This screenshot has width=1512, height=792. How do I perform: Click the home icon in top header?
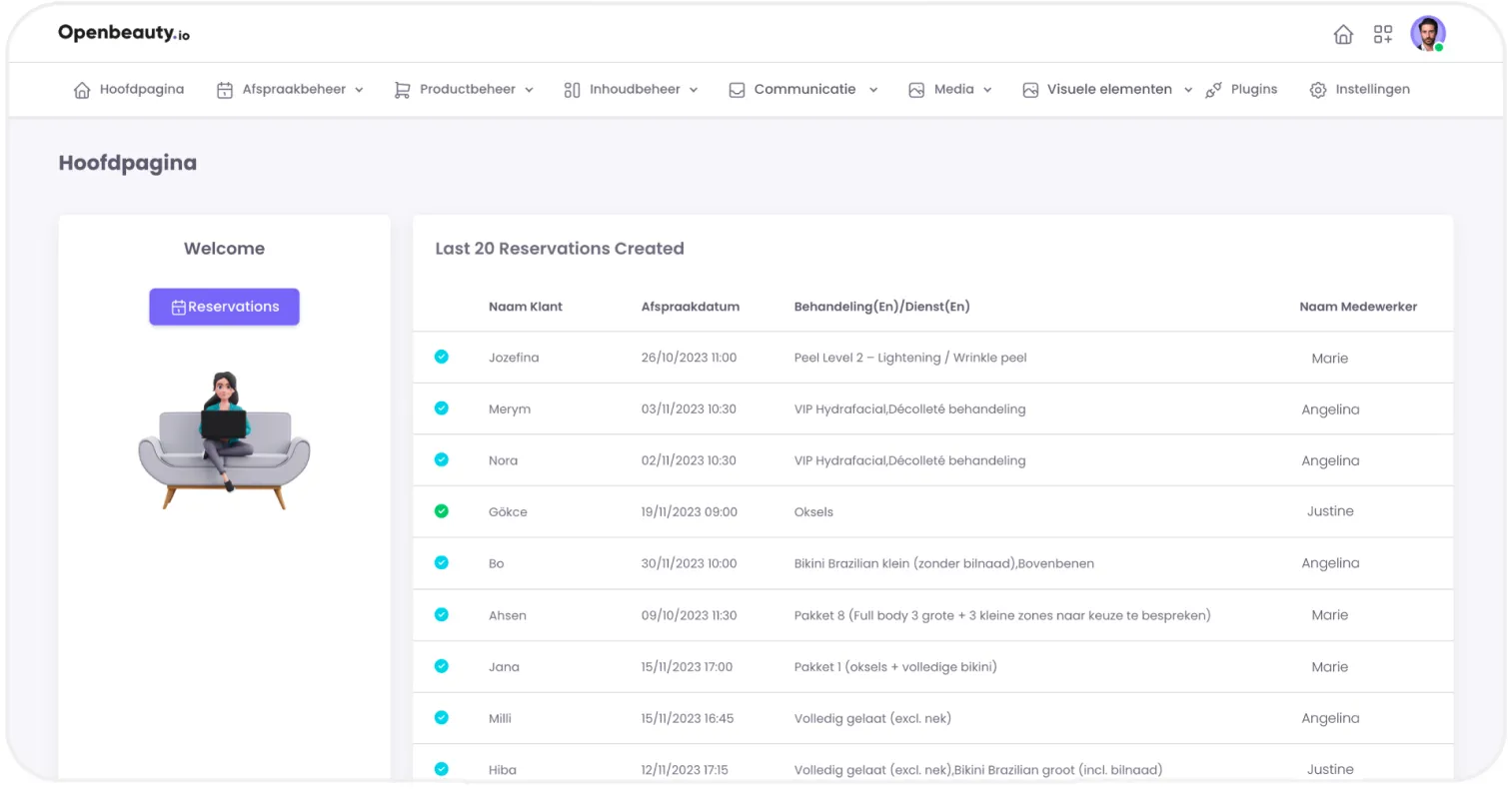click(x=1343, y=35)
